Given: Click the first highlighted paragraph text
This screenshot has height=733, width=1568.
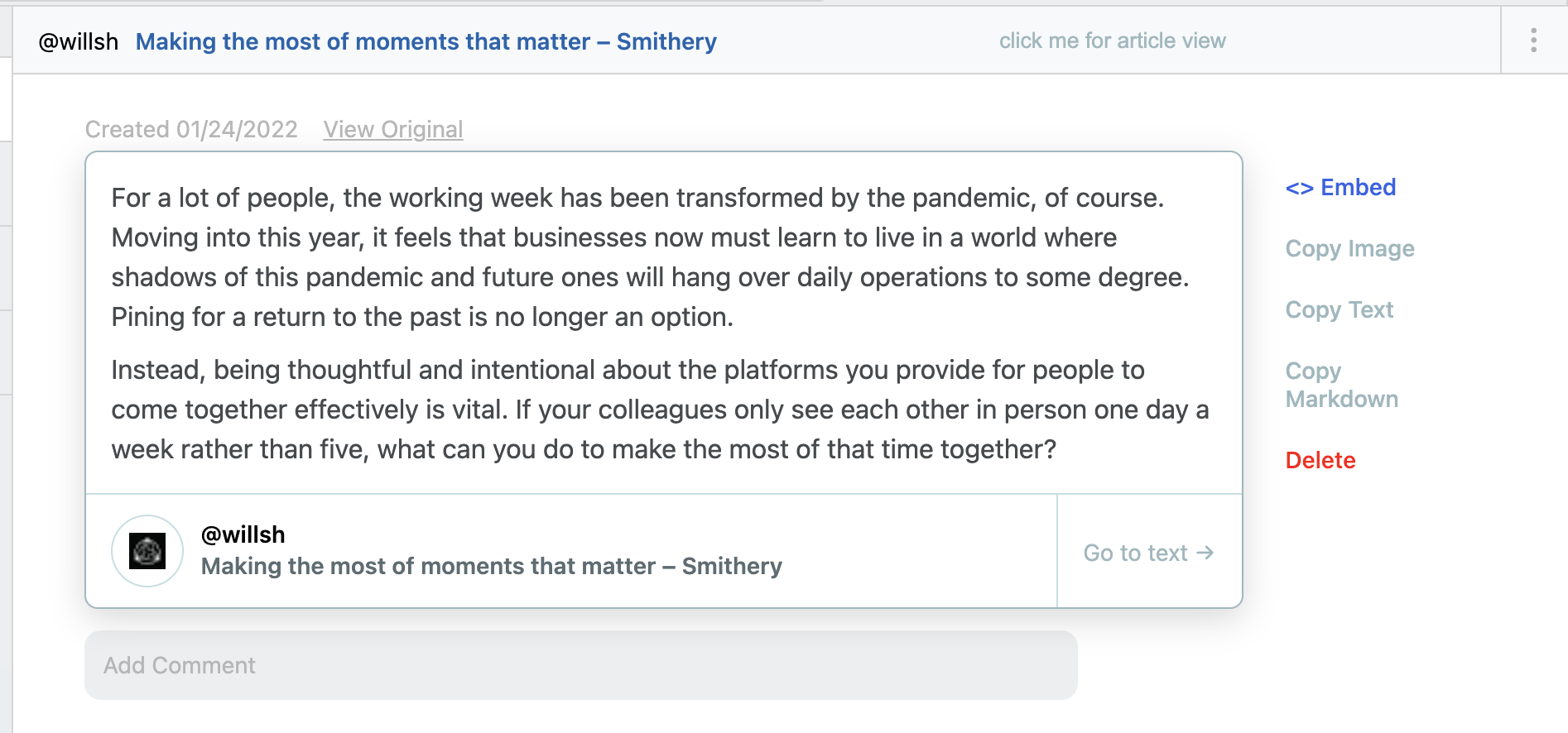Looking at the screenshot, I should point(650,257).
